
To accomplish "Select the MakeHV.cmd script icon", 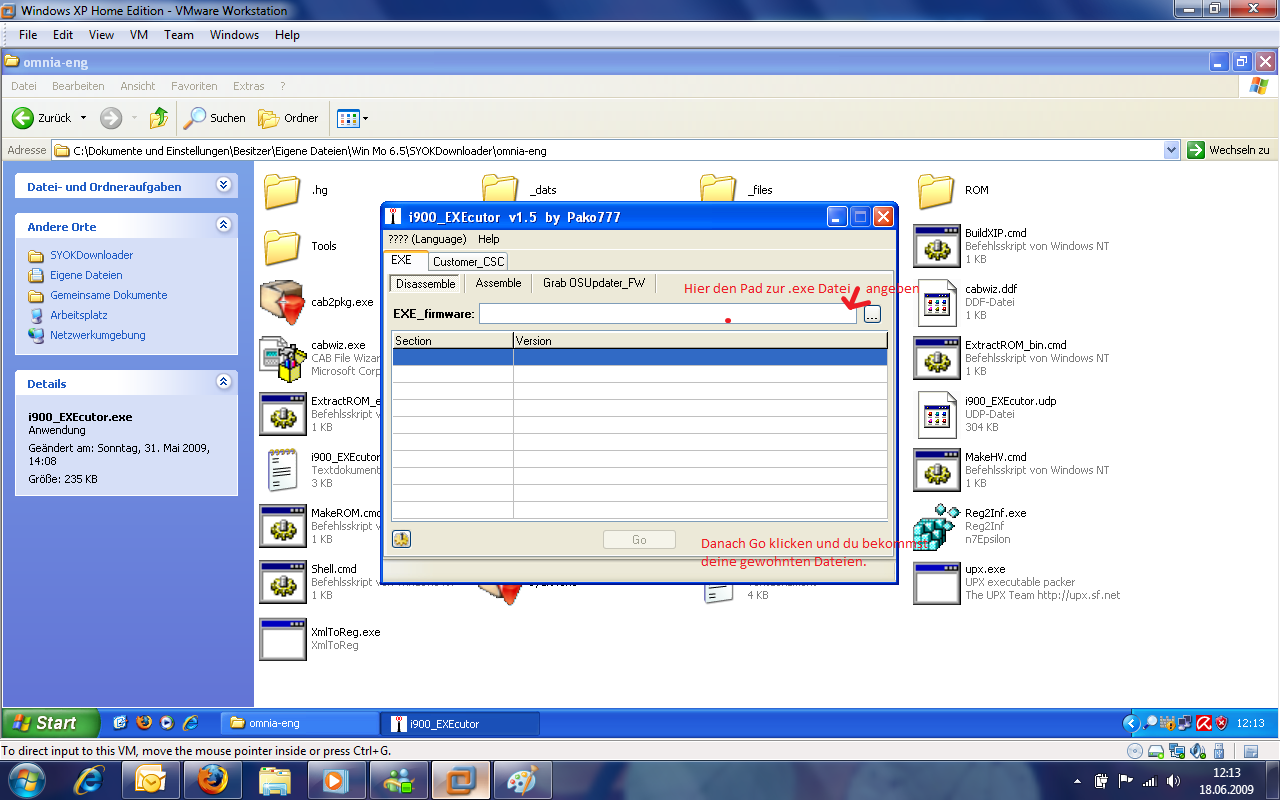I will point(936,470).
